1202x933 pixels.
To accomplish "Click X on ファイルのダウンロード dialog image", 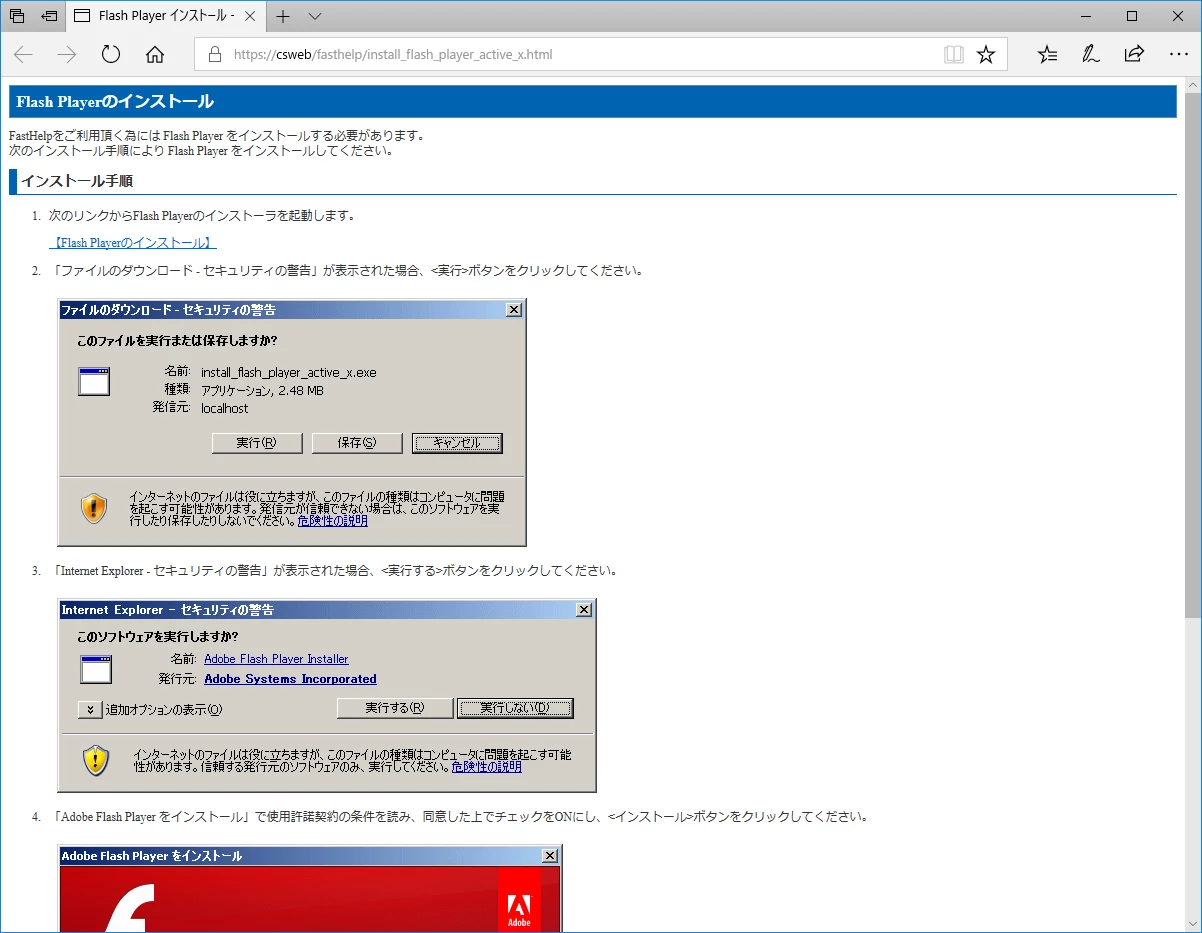I will 514,310.
